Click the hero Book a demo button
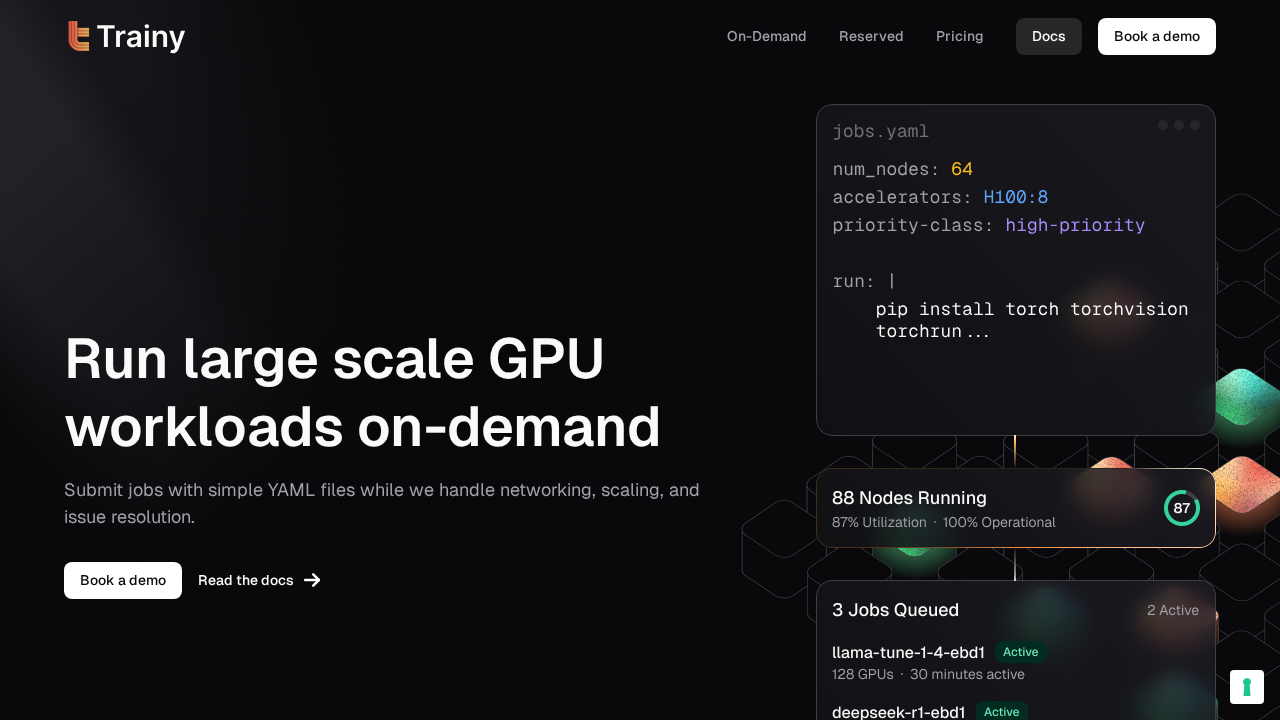 coord(123,580)
